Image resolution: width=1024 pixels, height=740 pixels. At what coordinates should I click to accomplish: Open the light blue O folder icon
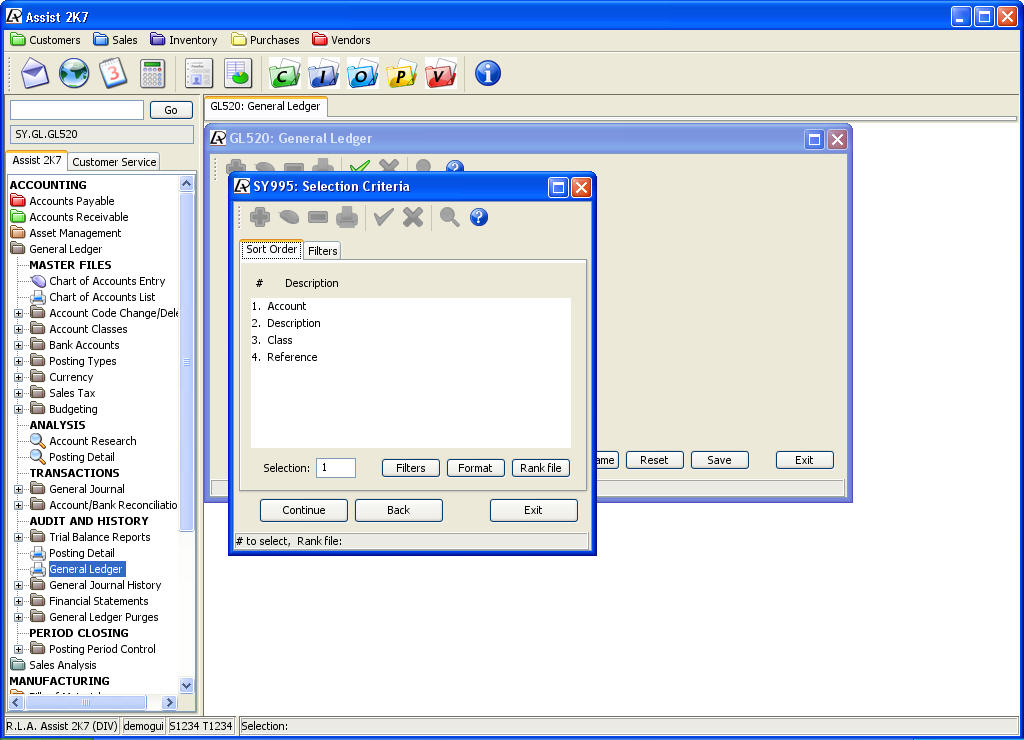pyautogui.click(x=362, y=73)
